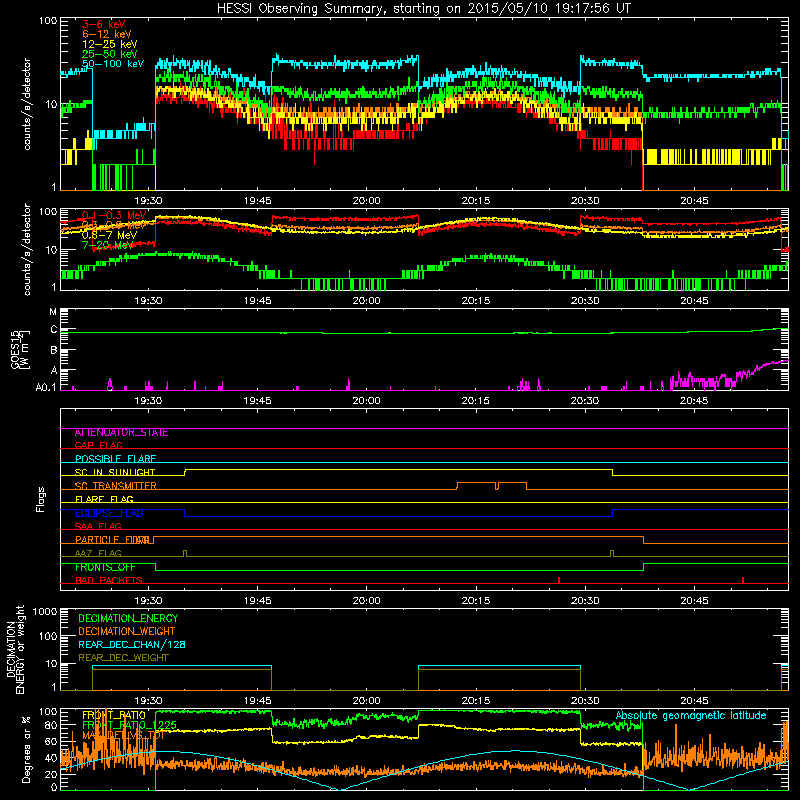Image resolution: width=800 pixels, height=800 pixels.
Task: Click the 0.1-0.3 MeV legend label
Action: point(114,215)
